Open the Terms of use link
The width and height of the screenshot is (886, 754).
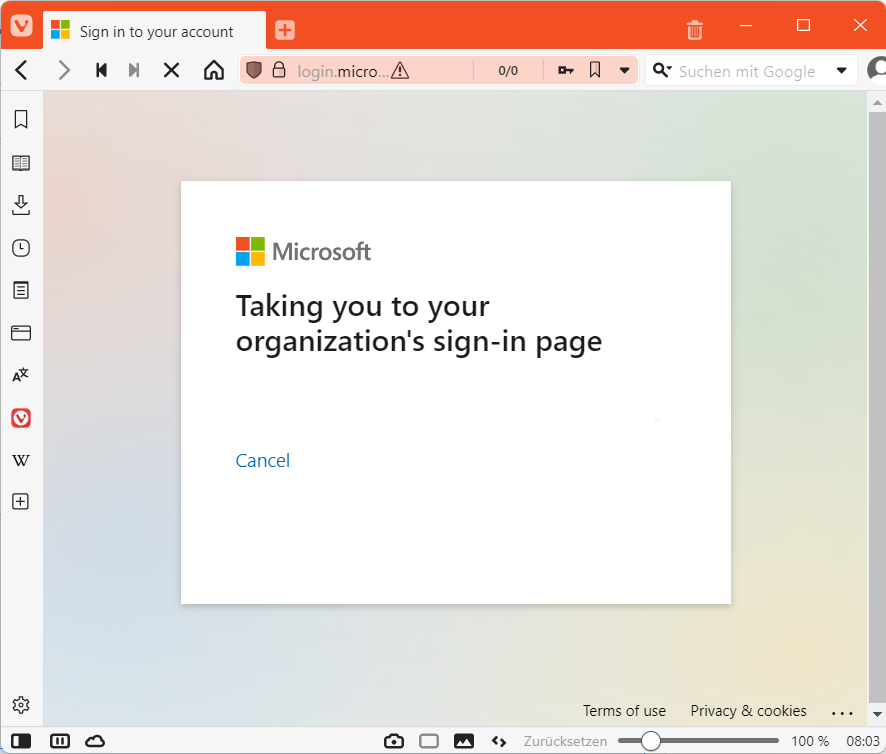tap(624, 711)
